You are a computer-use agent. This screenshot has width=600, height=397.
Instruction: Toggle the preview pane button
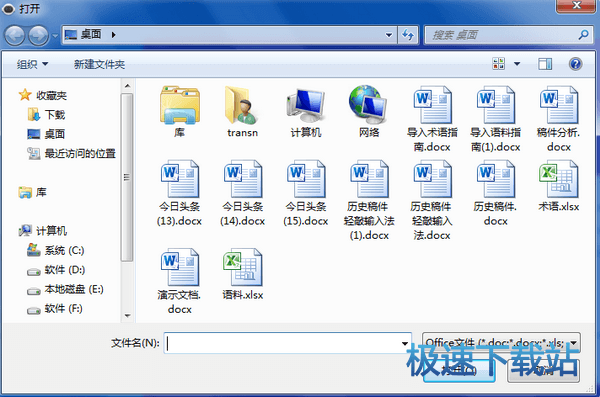click(x=545, y=64)
